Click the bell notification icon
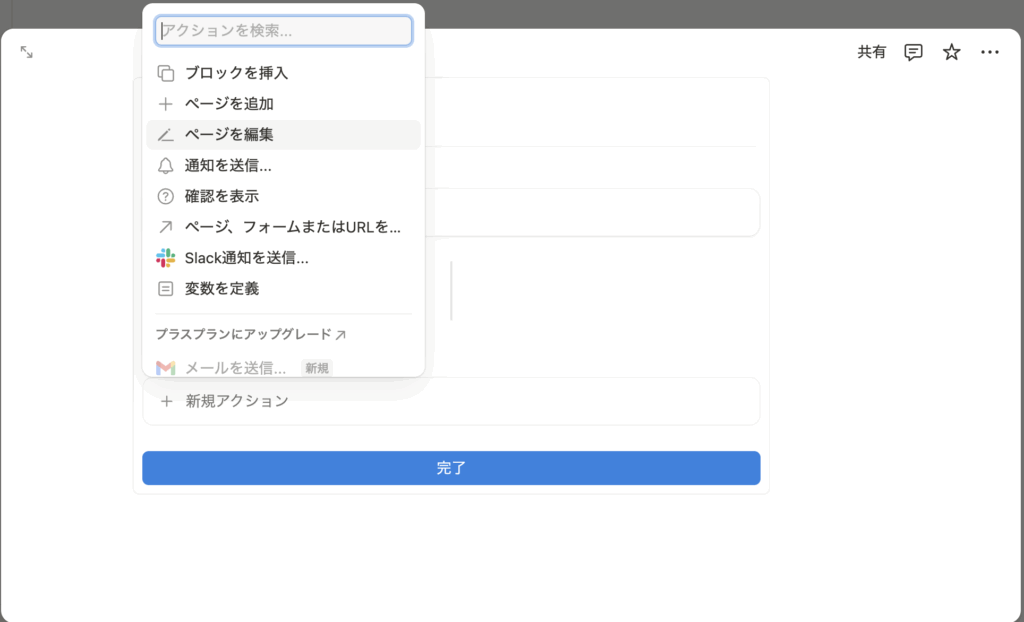1024x622 pixels. coord(166,166)
